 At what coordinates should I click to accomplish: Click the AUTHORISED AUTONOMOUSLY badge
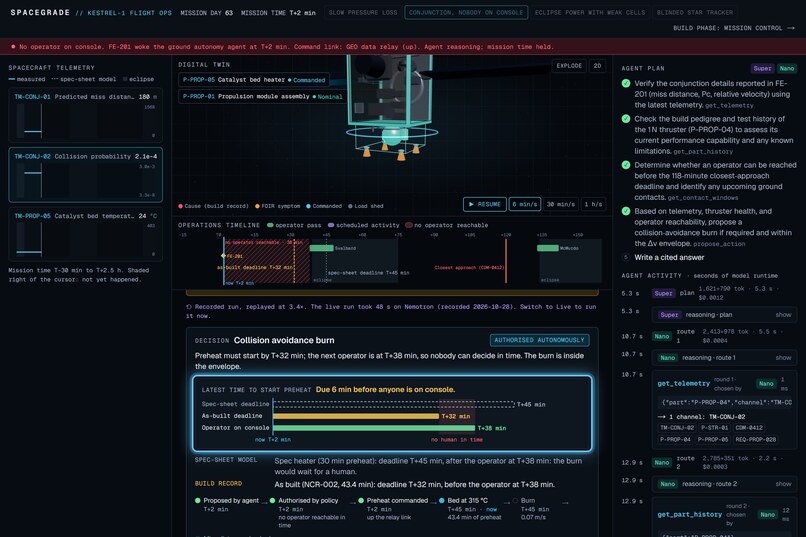coord(539,340)
